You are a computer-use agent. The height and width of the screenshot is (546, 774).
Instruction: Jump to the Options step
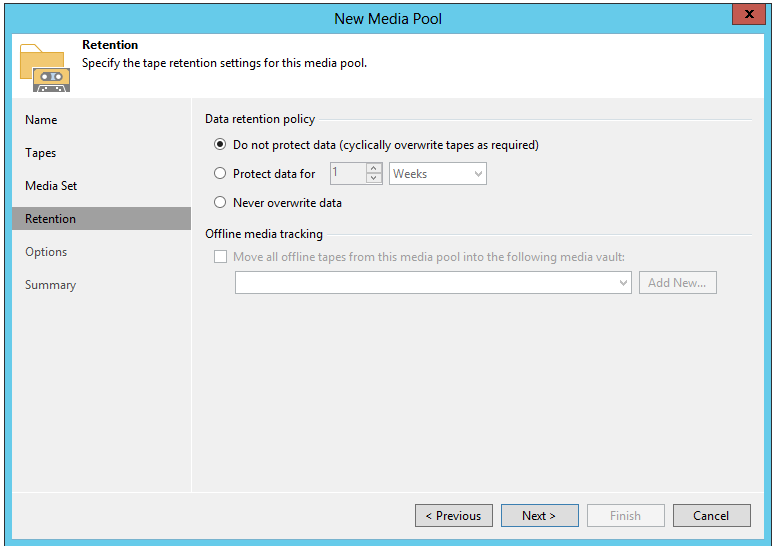[46, 252]
